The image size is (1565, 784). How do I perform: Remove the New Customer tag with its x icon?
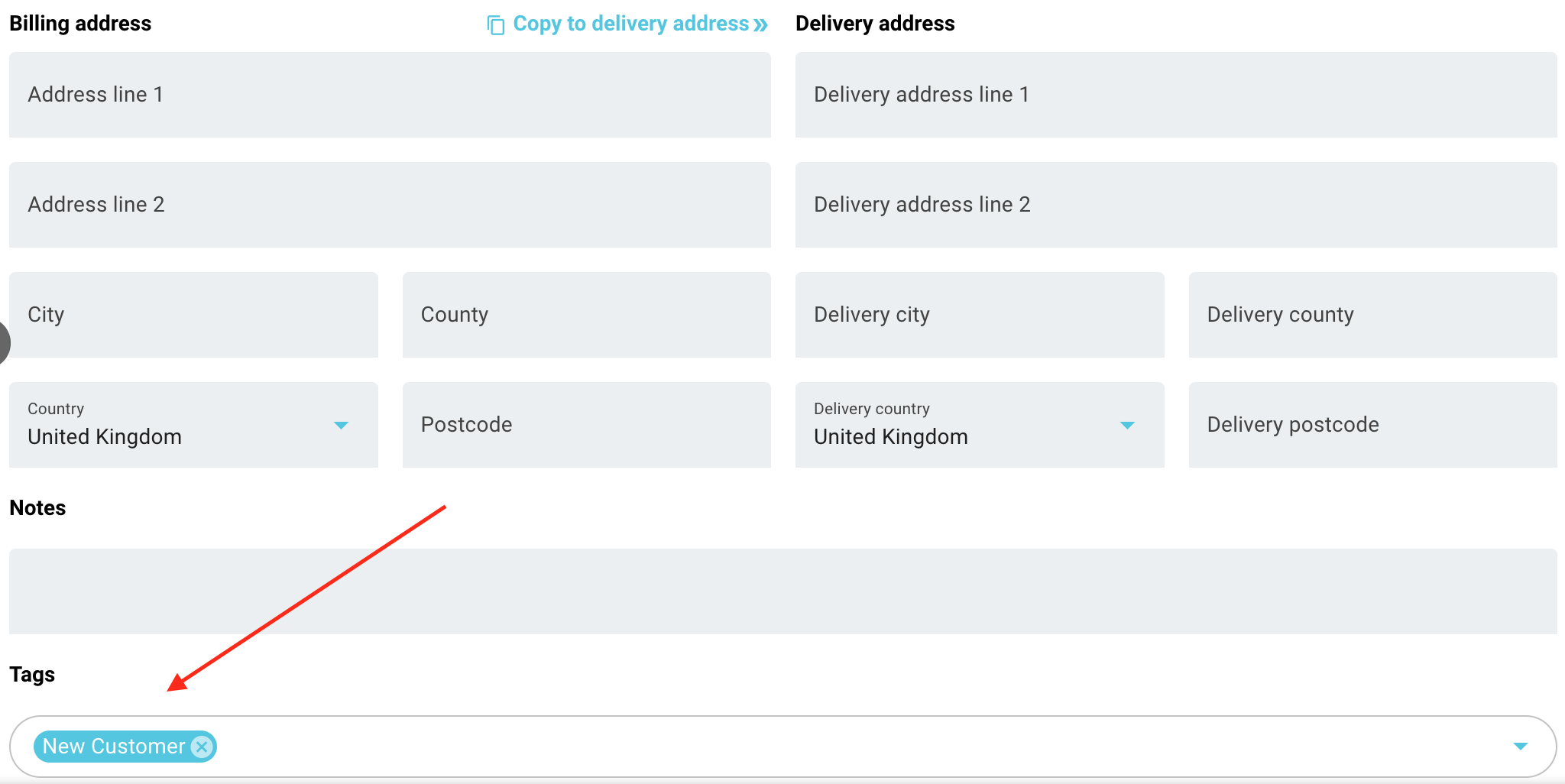[202, 747]
